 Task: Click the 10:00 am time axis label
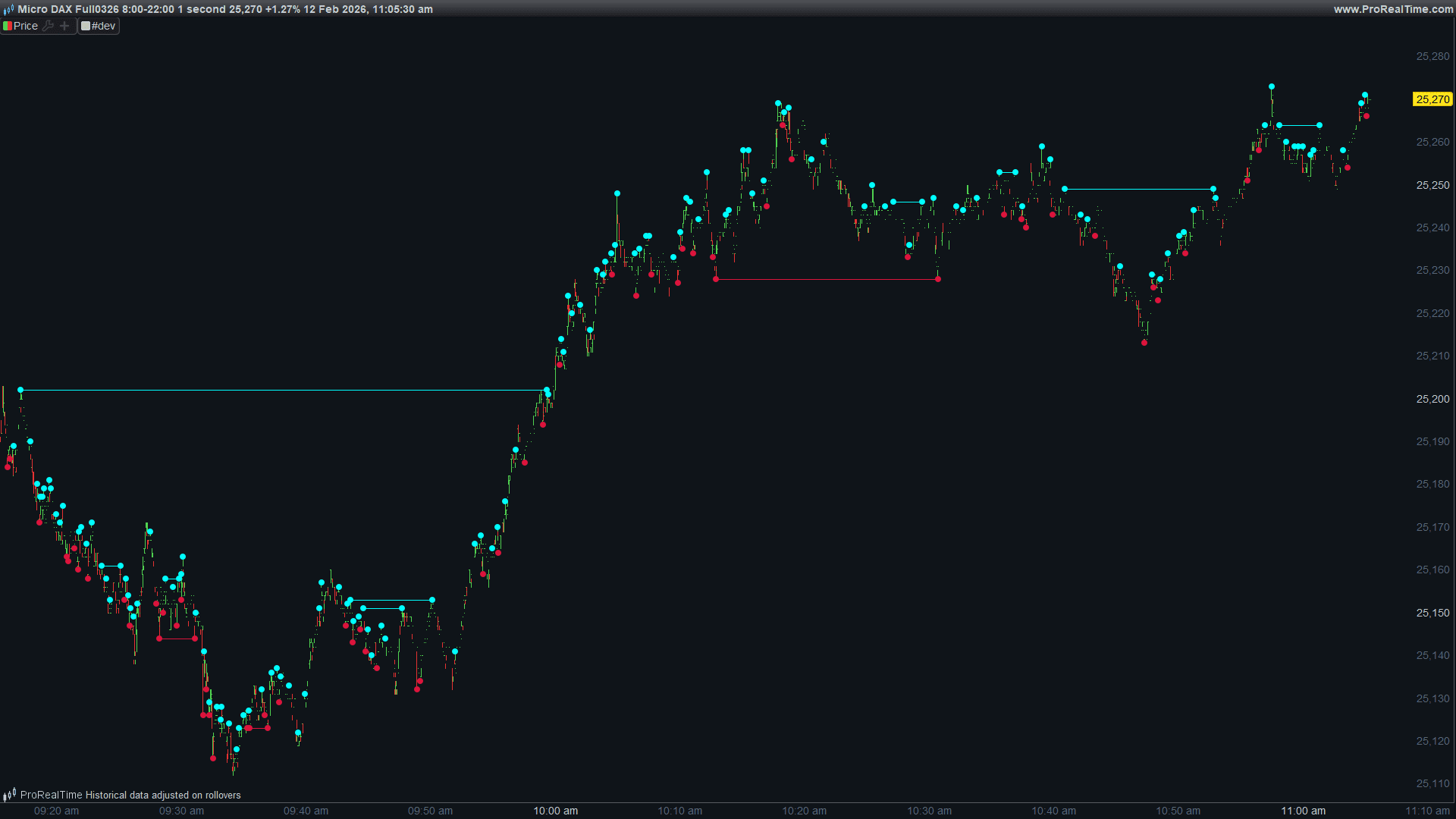(555, 811)
